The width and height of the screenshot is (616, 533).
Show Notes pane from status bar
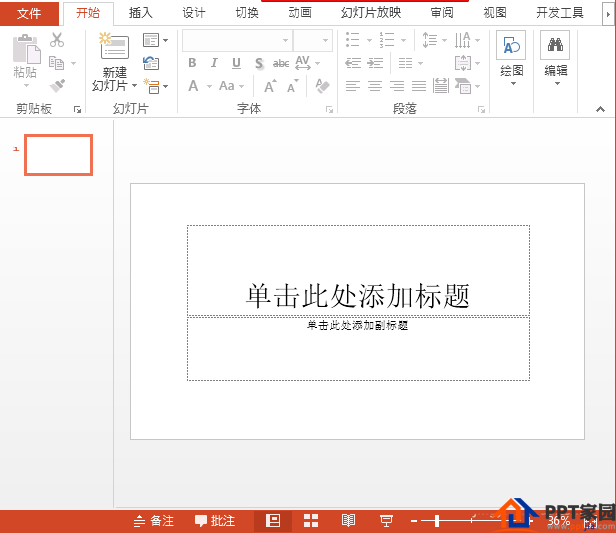click(154, 521)
